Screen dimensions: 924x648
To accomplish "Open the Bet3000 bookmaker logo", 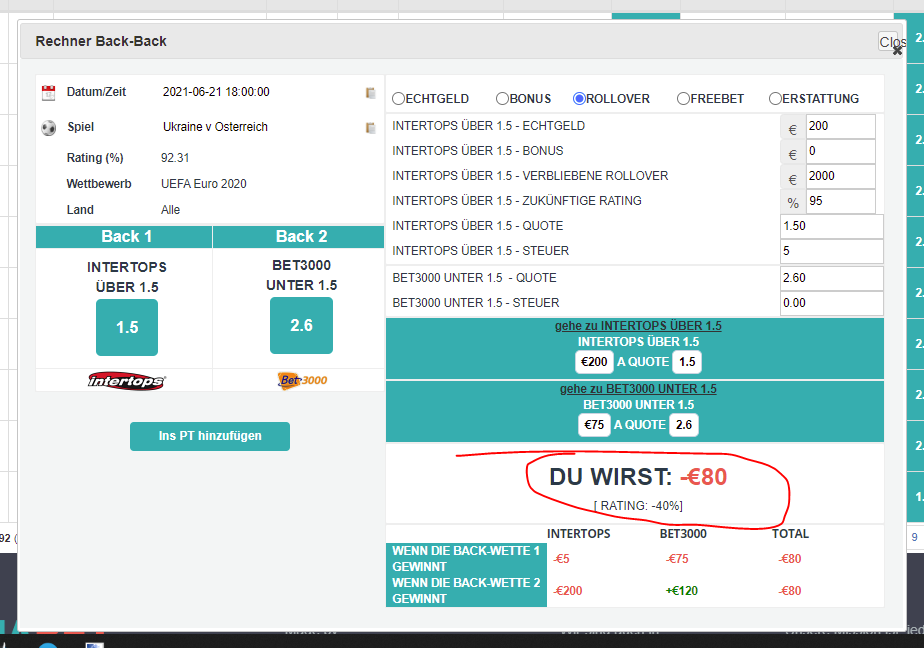I will [x=302, y=381].
